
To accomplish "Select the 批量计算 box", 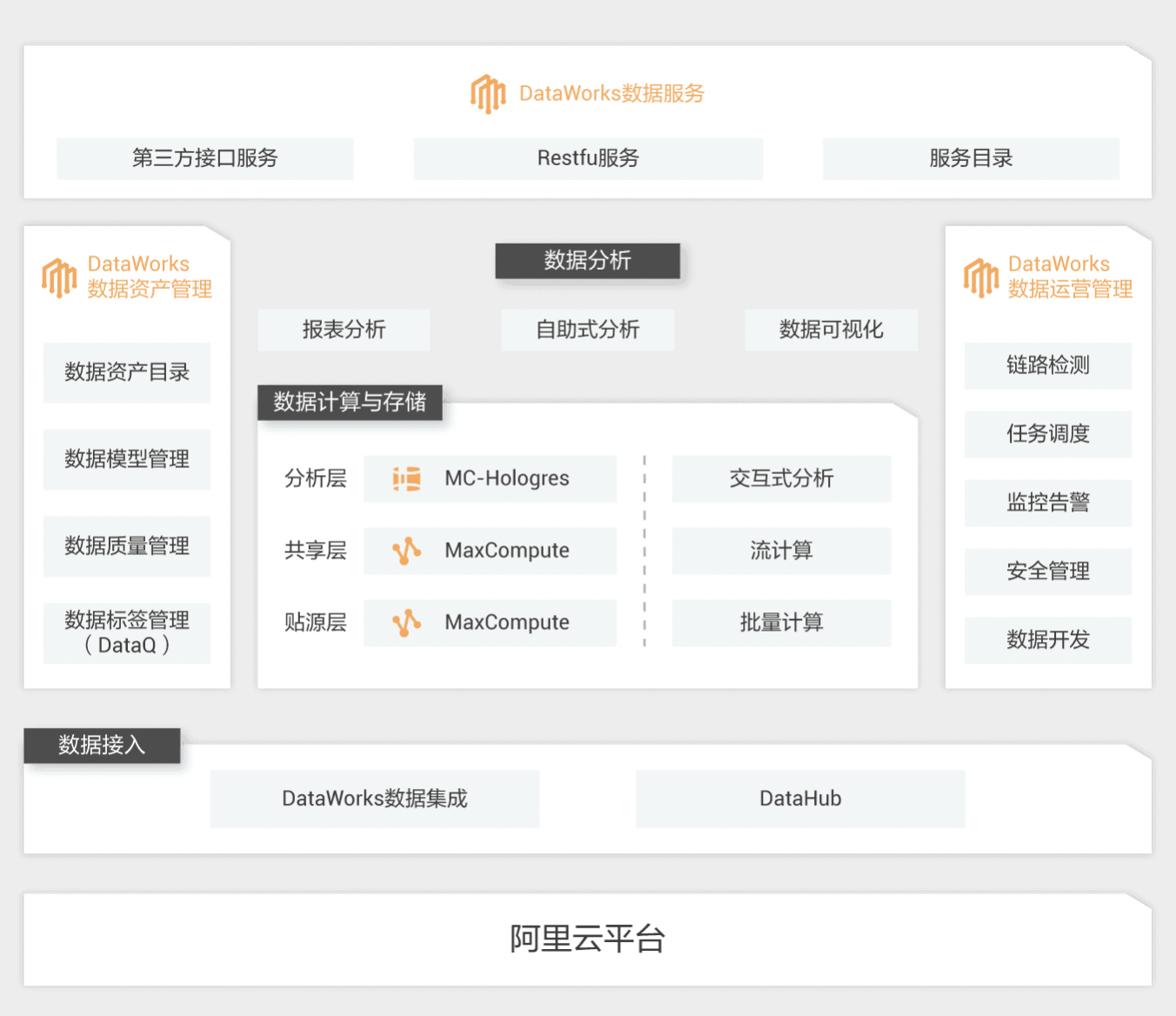I will [781, 623].
